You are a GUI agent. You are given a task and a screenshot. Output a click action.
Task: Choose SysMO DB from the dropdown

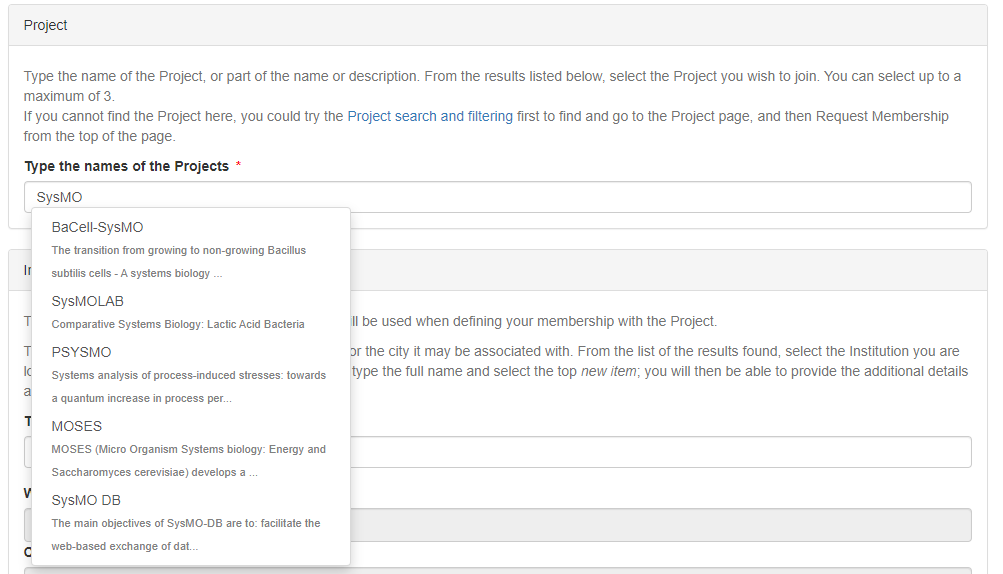pos(85,500)
